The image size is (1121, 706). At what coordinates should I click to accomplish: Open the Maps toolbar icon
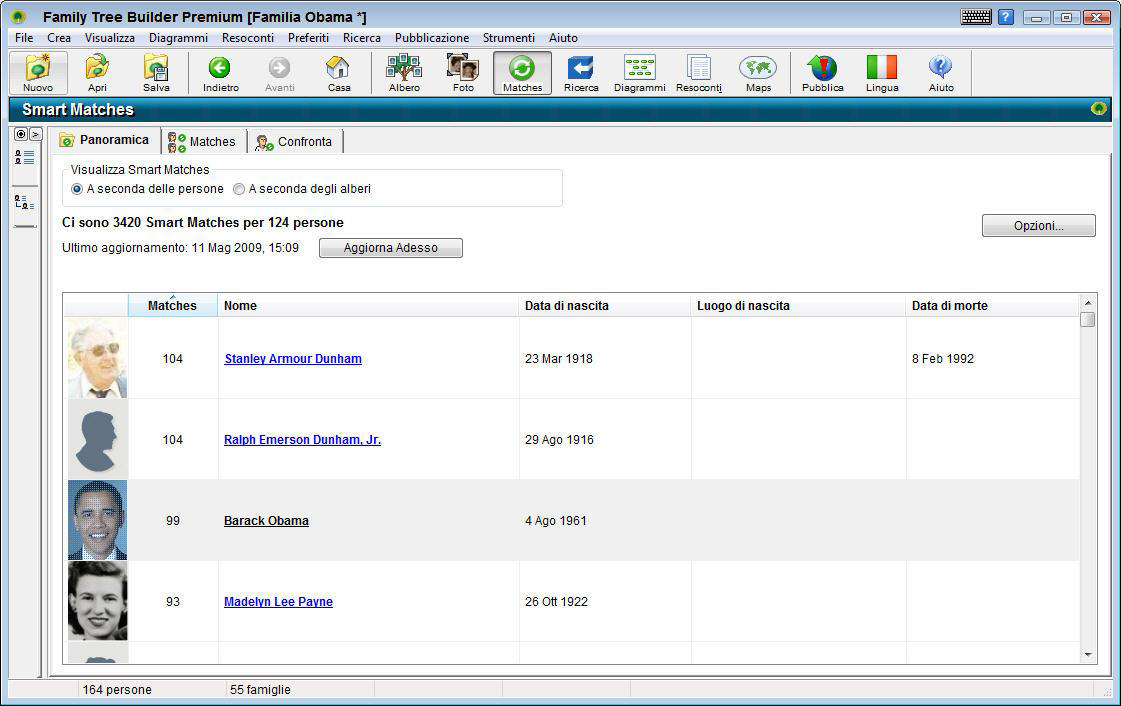(759, 73)
